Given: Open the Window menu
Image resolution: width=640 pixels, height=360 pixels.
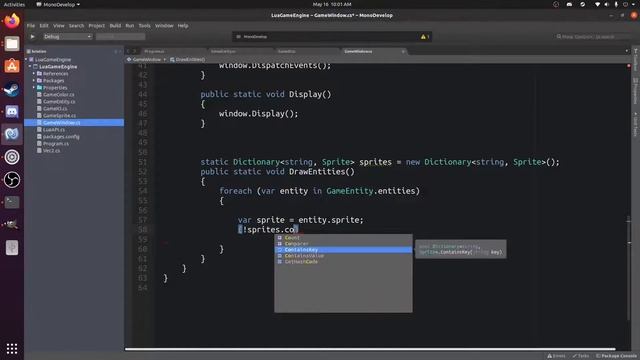Looking at the screenshot, I should click(164, 26).
